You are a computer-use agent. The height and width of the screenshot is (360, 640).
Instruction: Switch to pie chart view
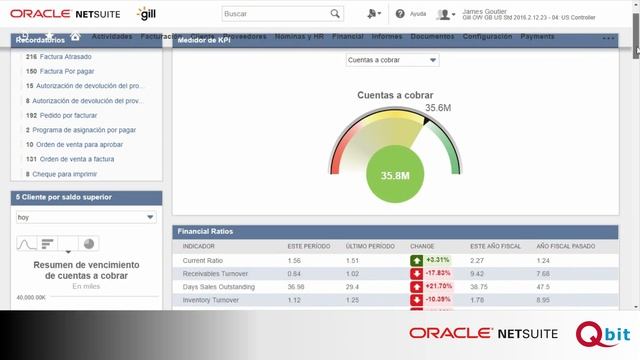point(89,244)
